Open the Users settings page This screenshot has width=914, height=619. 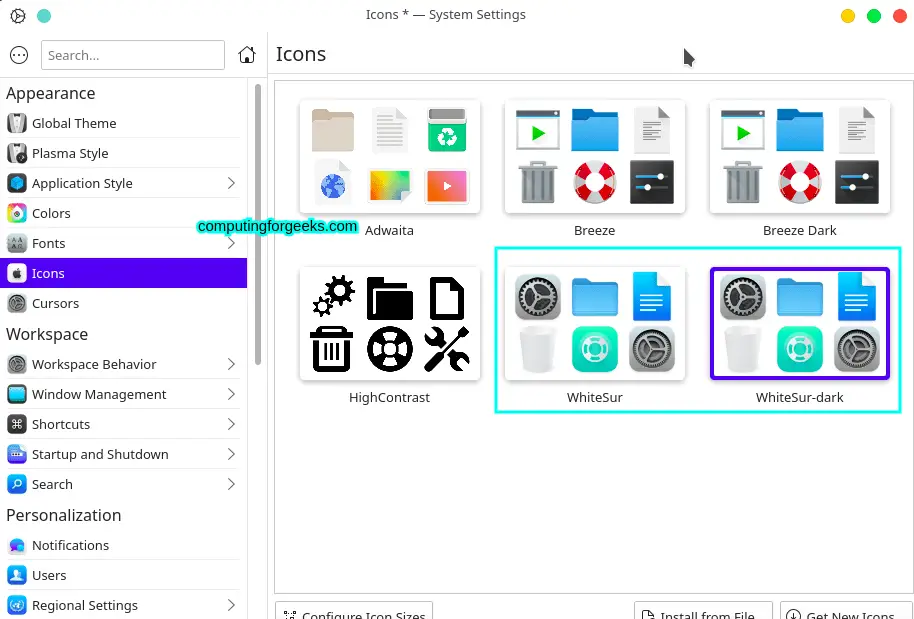point(124,575)
